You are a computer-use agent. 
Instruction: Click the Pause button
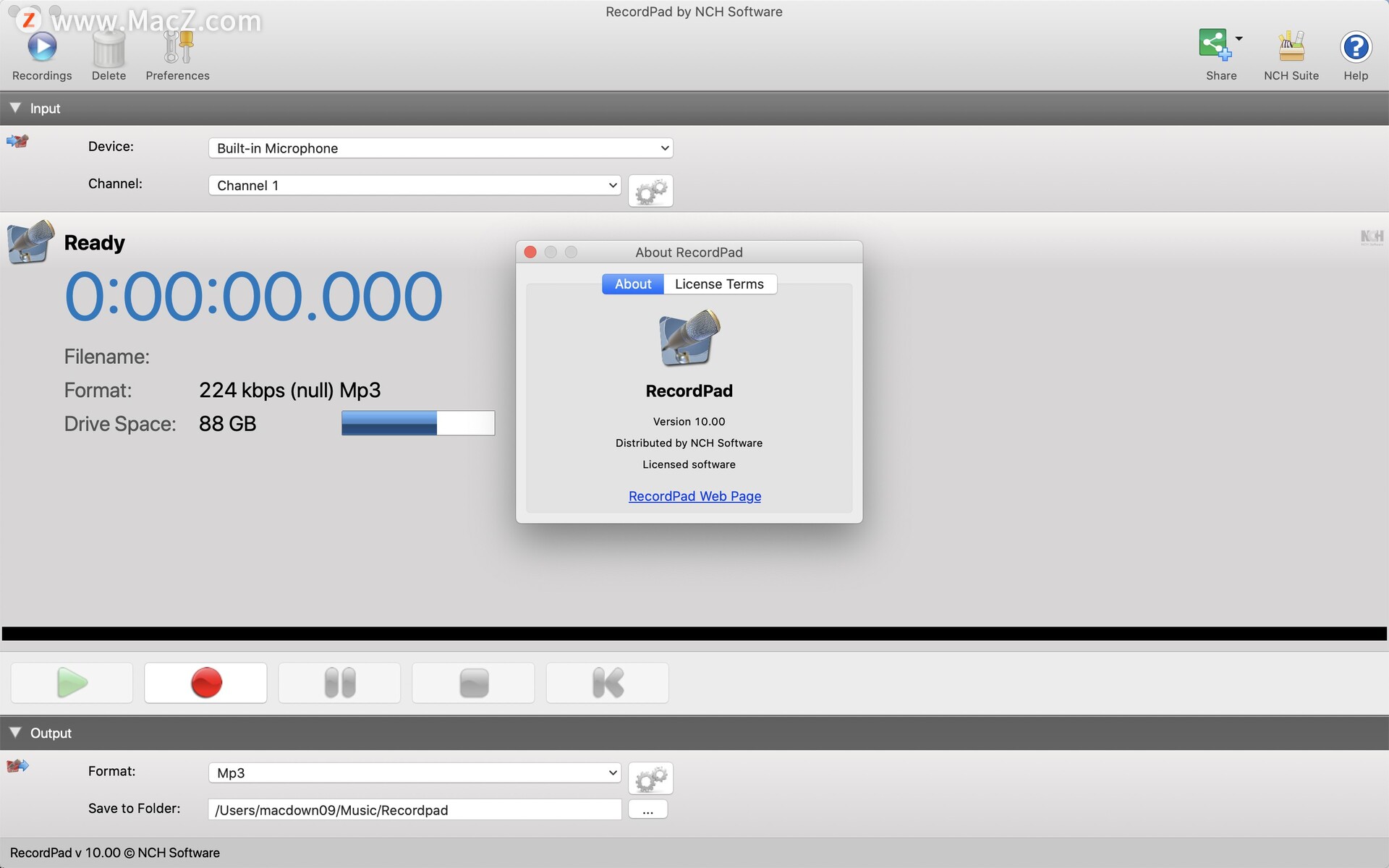coord(340,683)
